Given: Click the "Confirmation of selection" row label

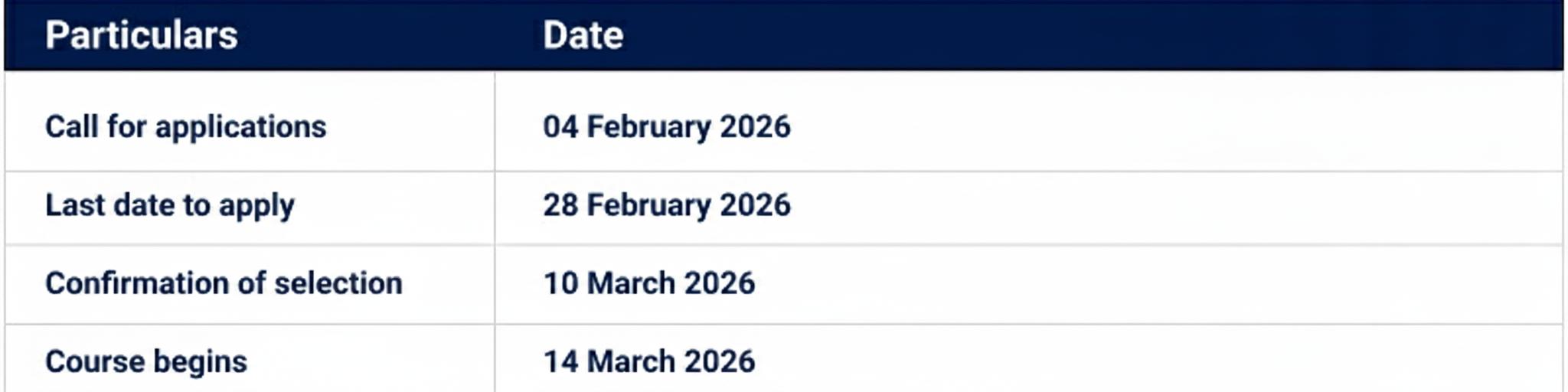Looking at the screenshot, I should [x=224, y=283].
